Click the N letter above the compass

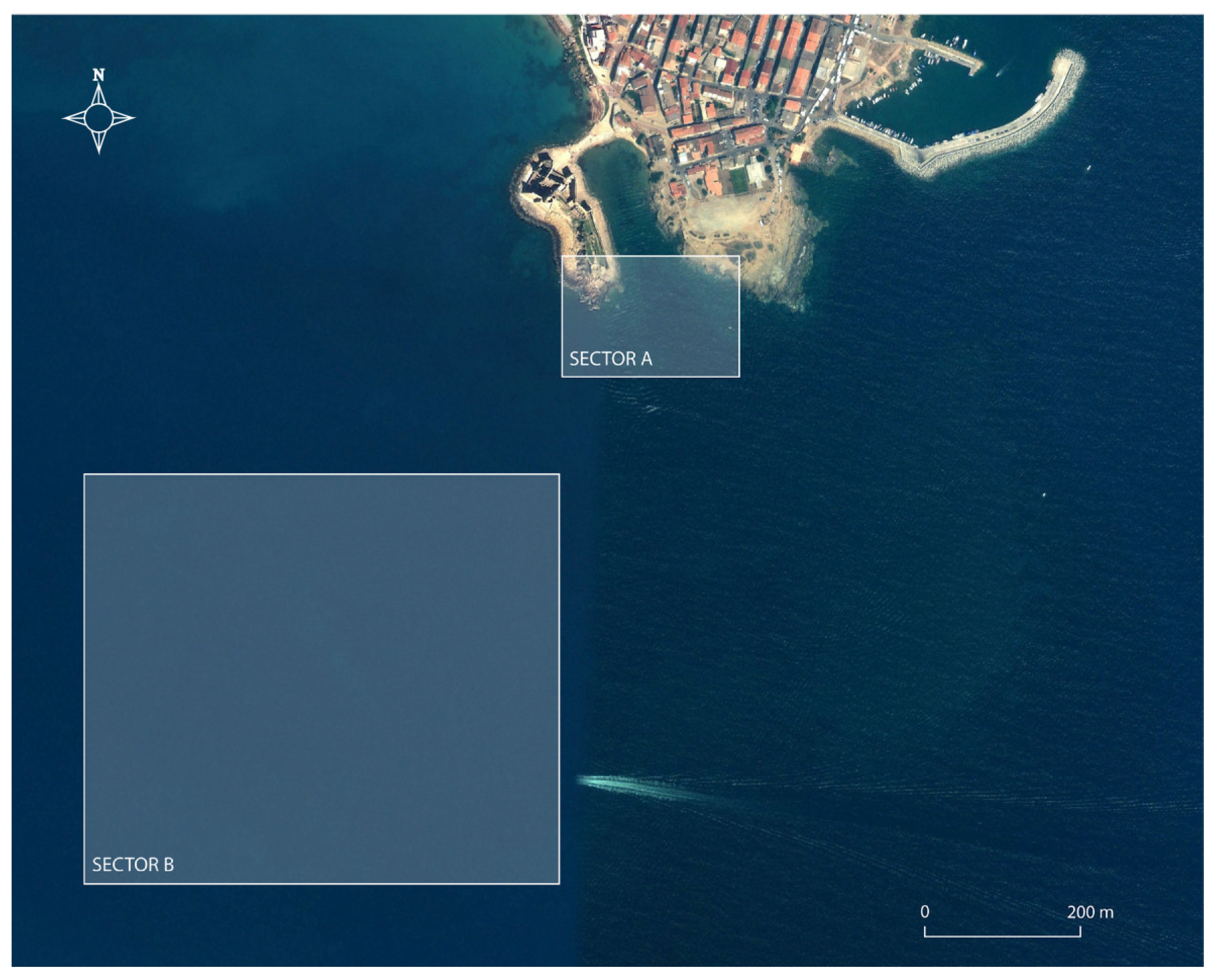[x=99, y=75]
